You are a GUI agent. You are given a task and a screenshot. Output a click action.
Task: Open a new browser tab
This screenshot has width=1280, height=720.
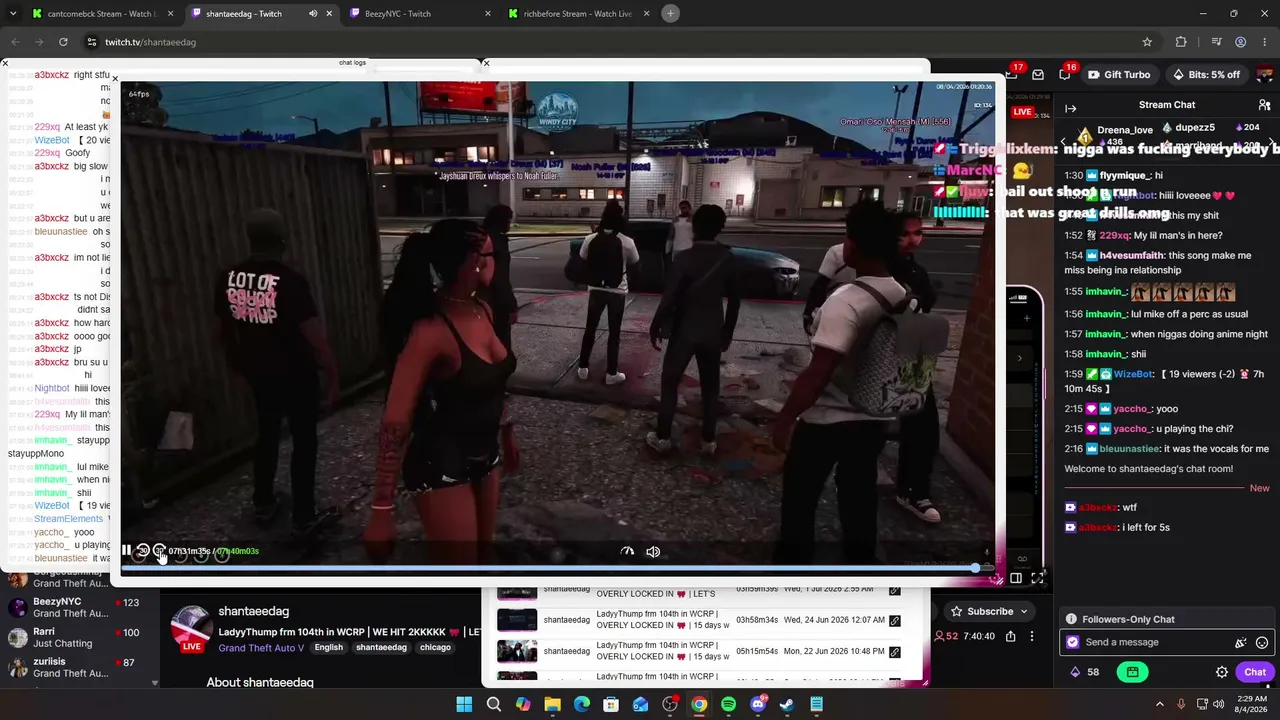pyautogui.click(x=671, y=14)
